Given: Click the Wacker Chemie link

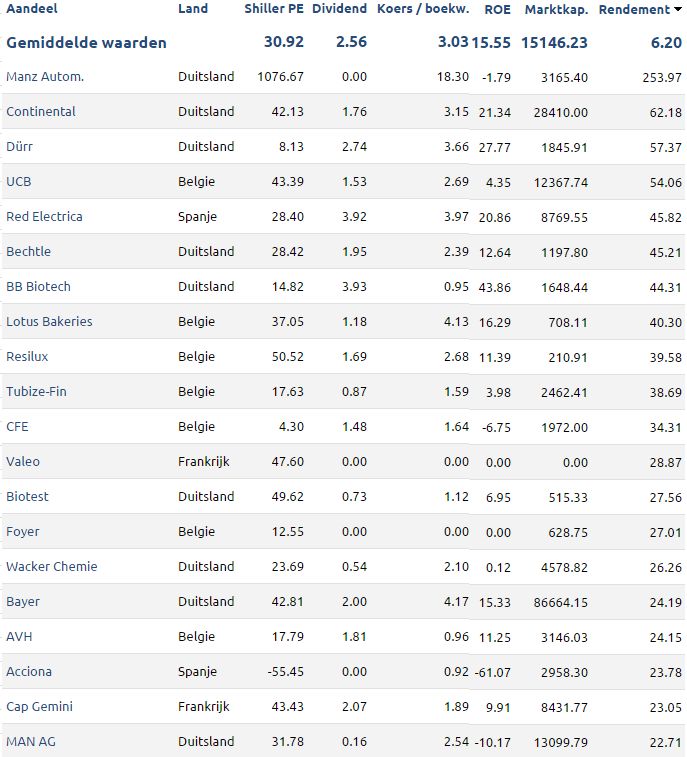Looking at the screenshot, I should (x=51, y=566).
